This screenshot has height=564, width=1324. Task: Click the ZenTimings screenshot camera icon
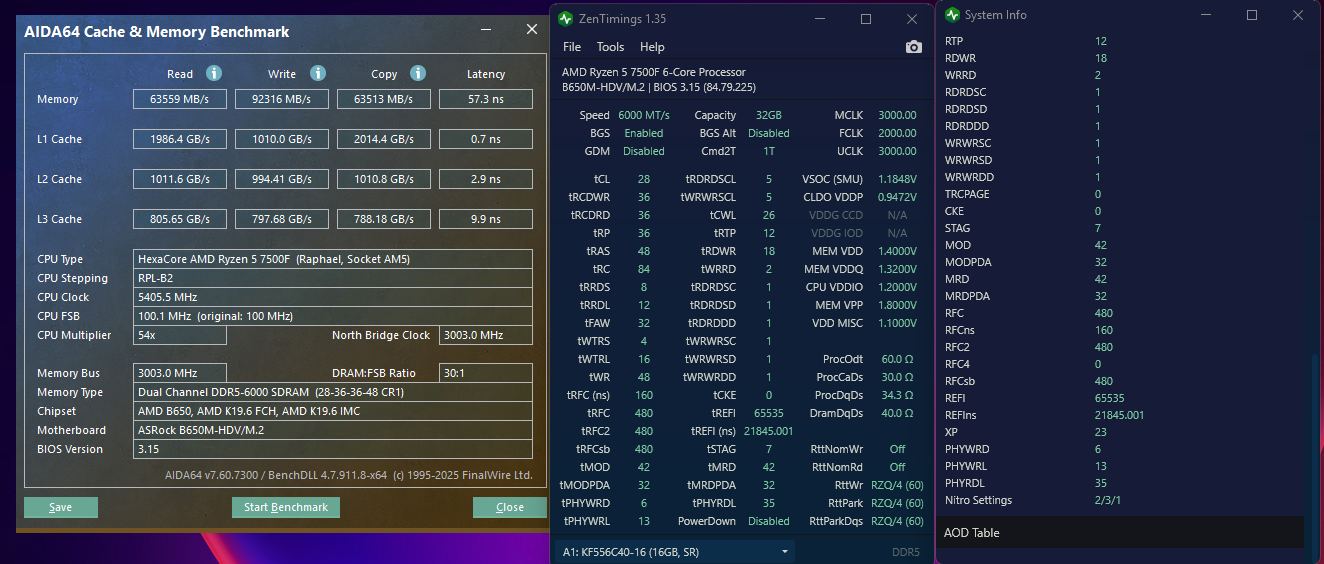(913, 47)
